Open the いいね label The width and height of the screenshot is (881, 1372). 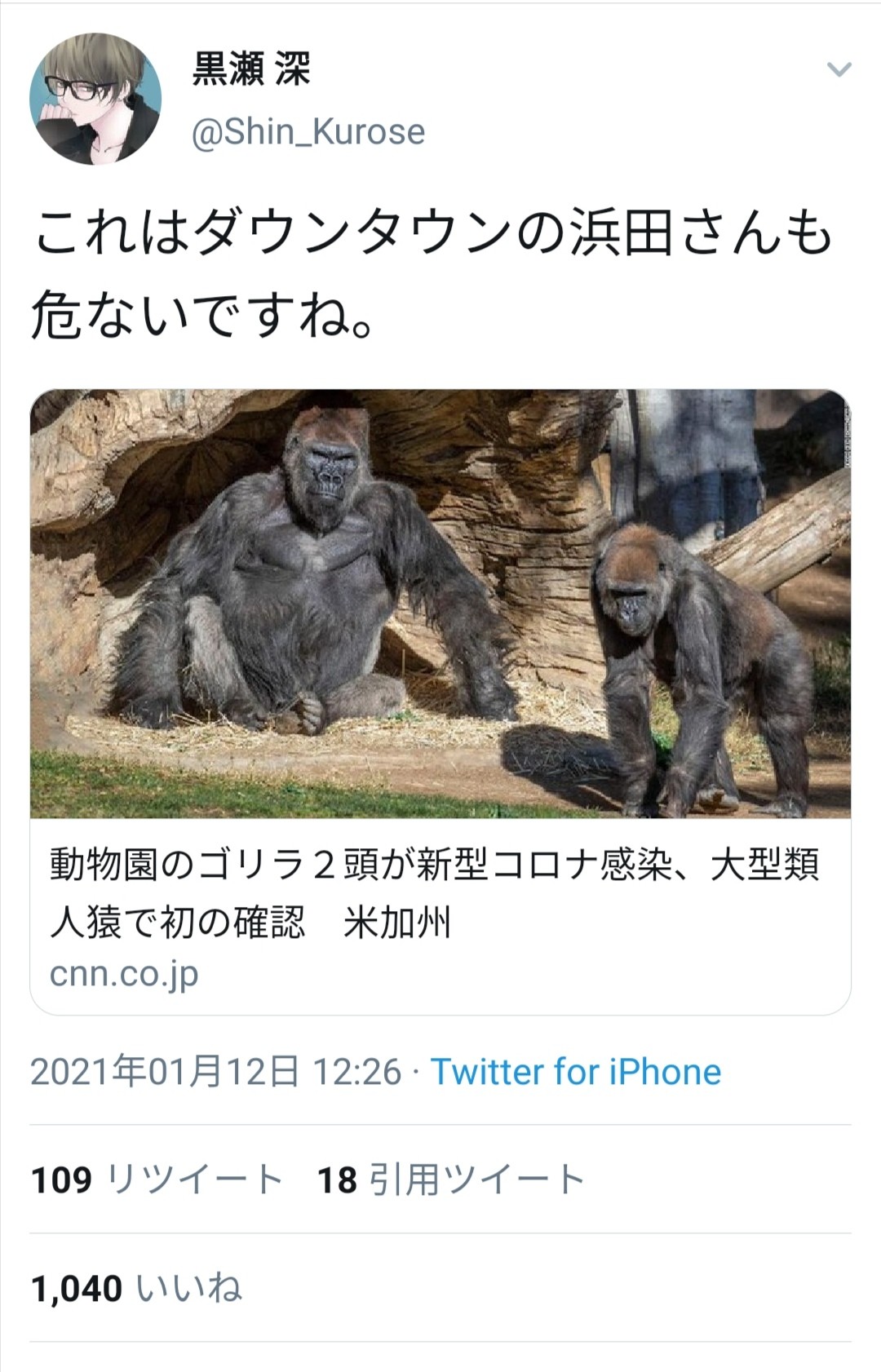click(x=188, y=1289)
